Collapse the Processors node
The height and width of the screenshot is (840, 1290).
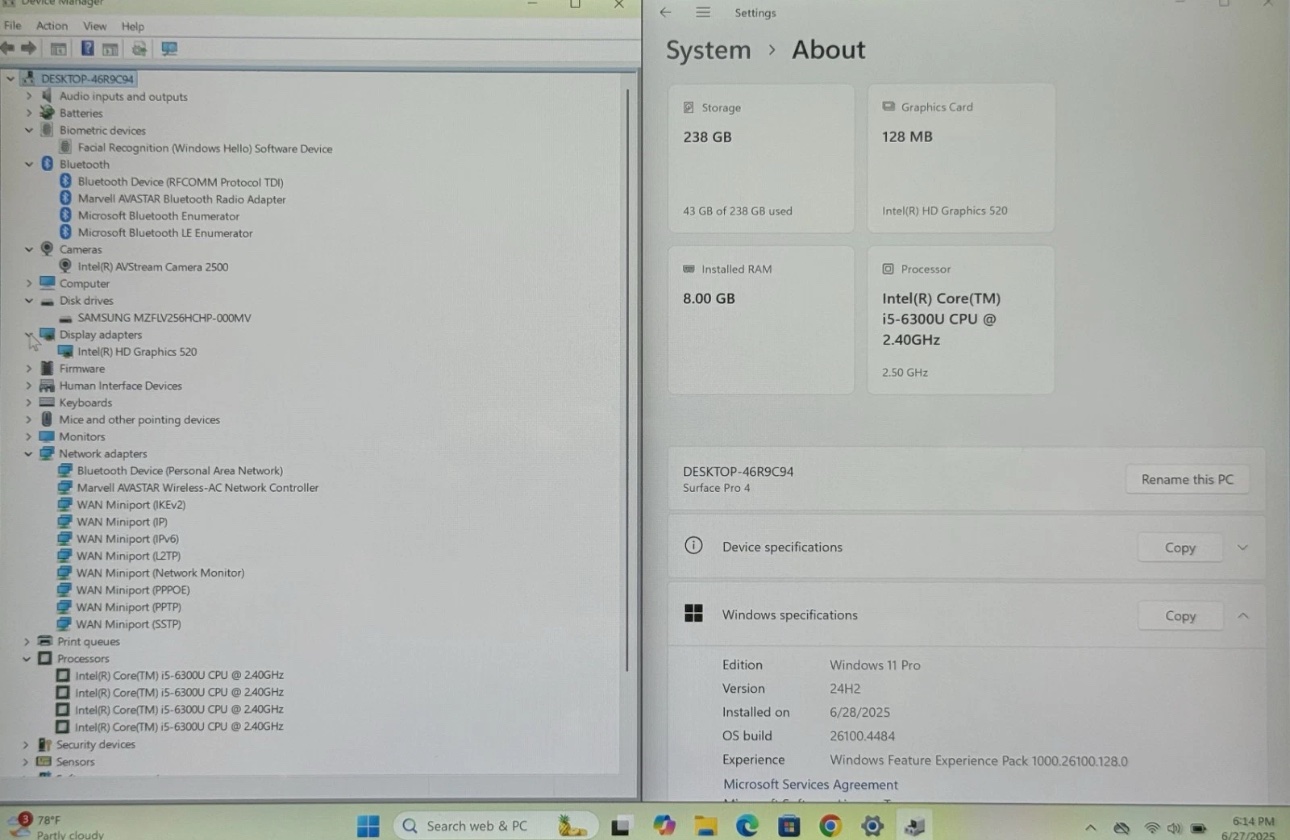coord(27,658)
